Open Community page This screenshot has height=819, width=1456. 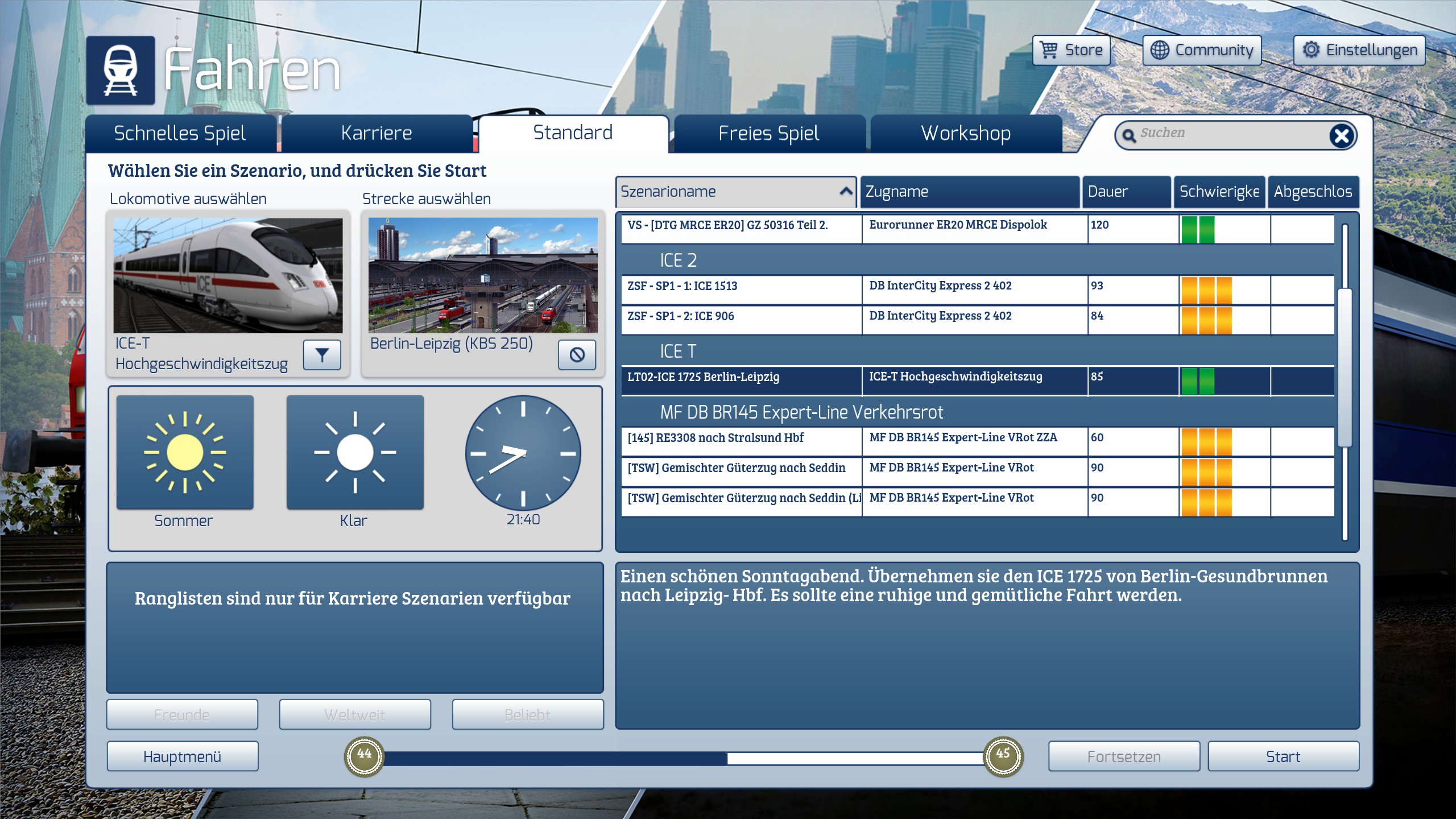point(1202,50)
